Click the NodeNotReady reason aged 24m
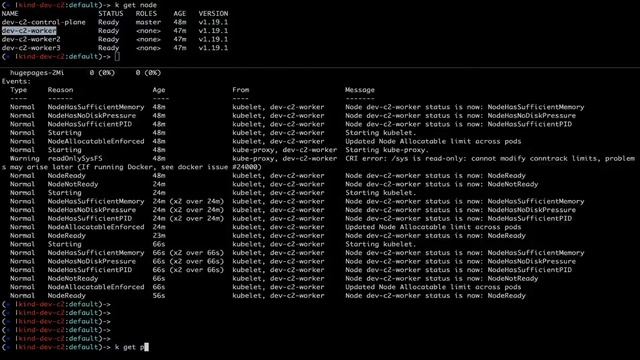 73,184
